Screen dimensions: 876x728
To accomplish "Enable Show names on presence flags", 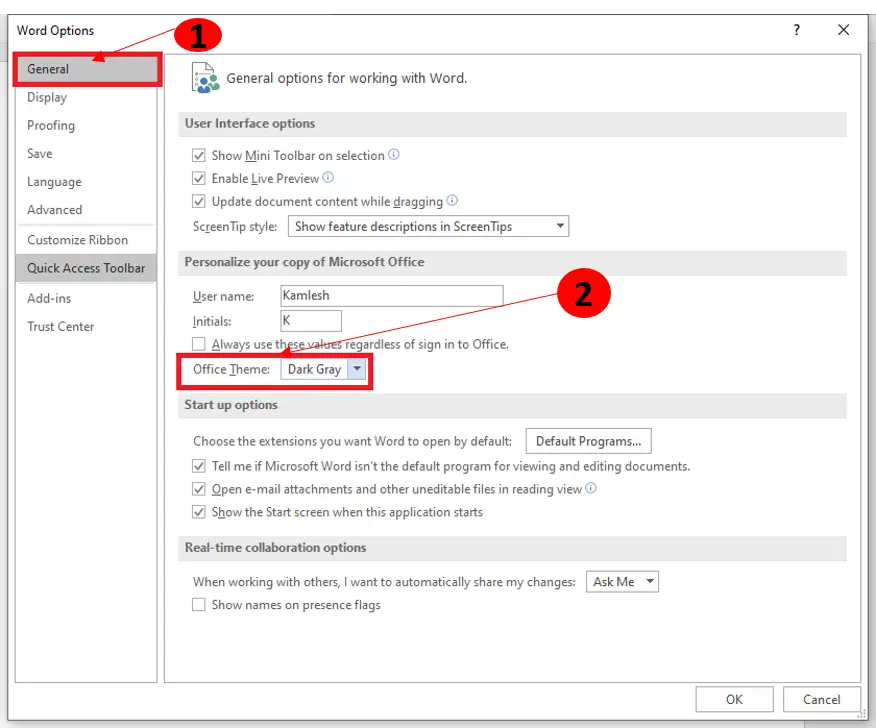I will click(x=199, y=605).
